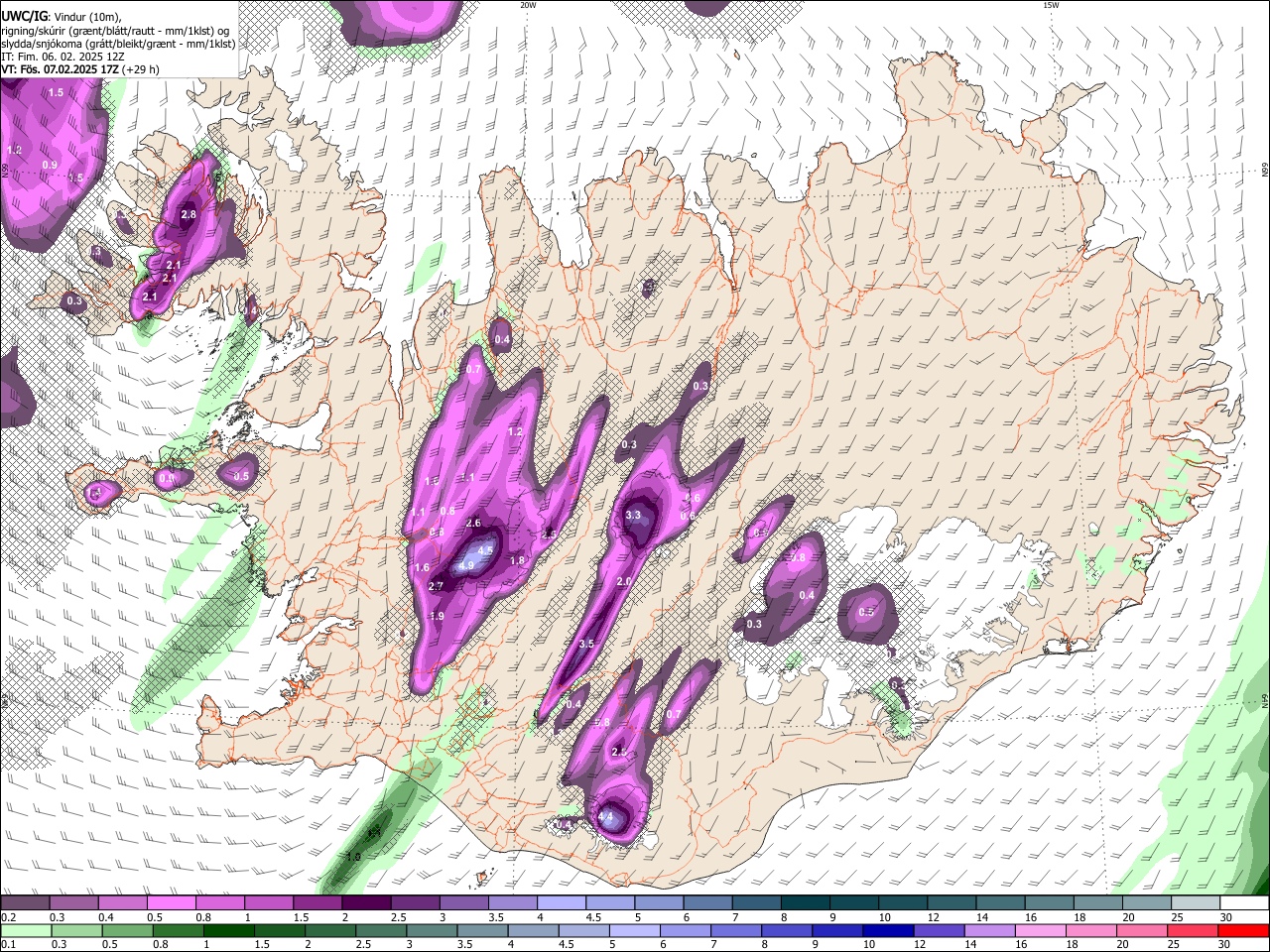Select light periwinkle bottom scale swatch at 5
Viewport: 1270px width, 952px height.
[x=634, y=931]
